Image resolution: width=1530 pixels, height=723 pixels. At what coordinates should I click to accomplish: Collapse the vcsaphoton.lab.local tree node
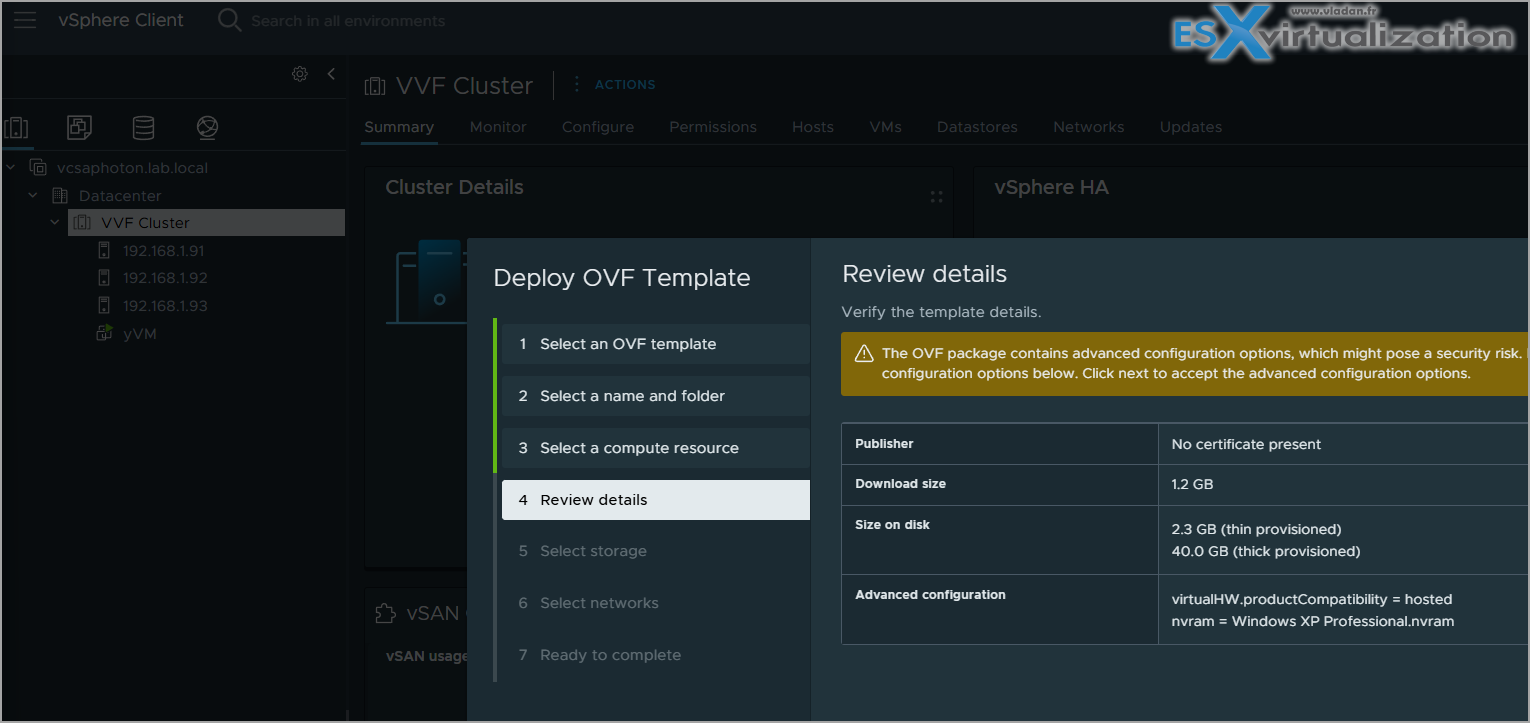click(11, 168)
